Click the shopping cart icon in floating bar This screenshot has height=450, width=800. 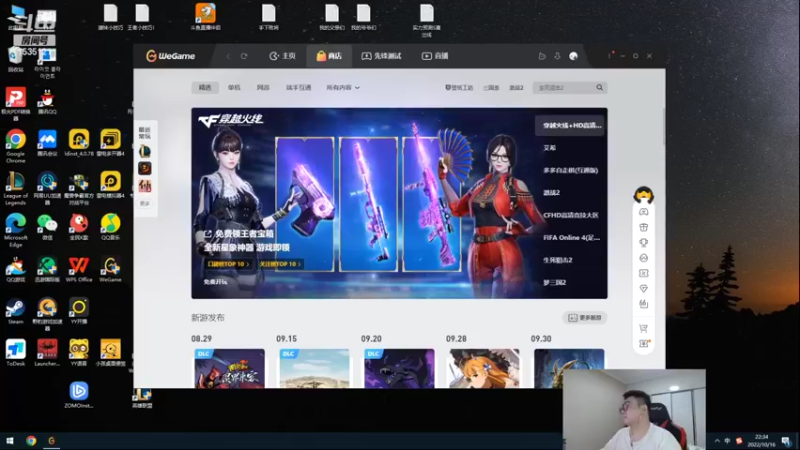[x=643, y=329]
